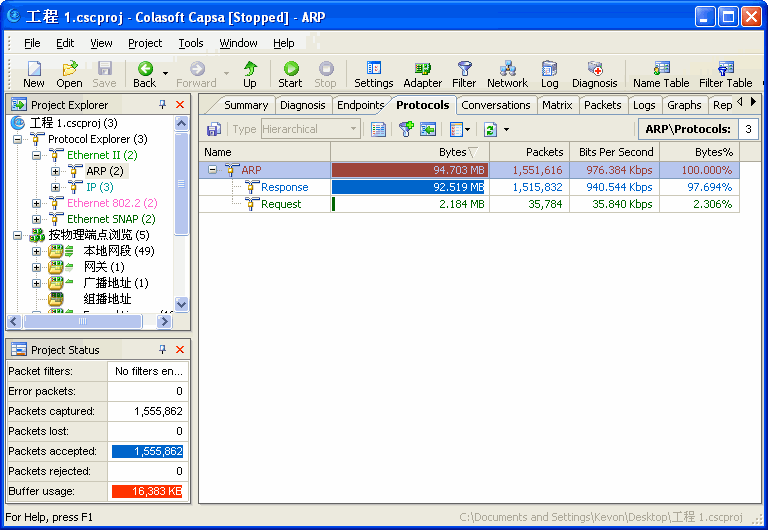Click the make filter icon with green plus
Image resolution: width=768 pixels, height=530 pixels.
tap(406, 129)
